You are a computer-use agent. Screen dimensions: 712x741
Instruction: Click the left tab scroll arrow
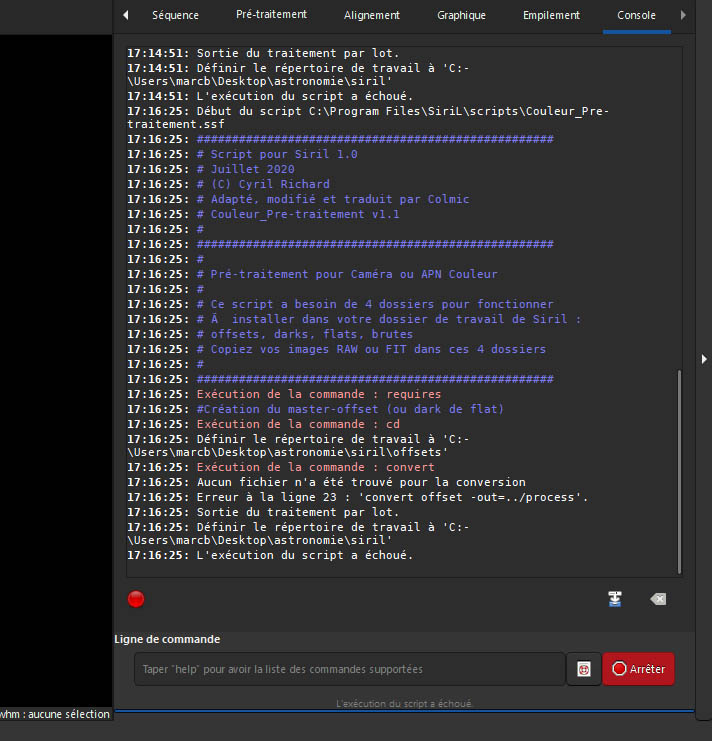tap(126, 15)
